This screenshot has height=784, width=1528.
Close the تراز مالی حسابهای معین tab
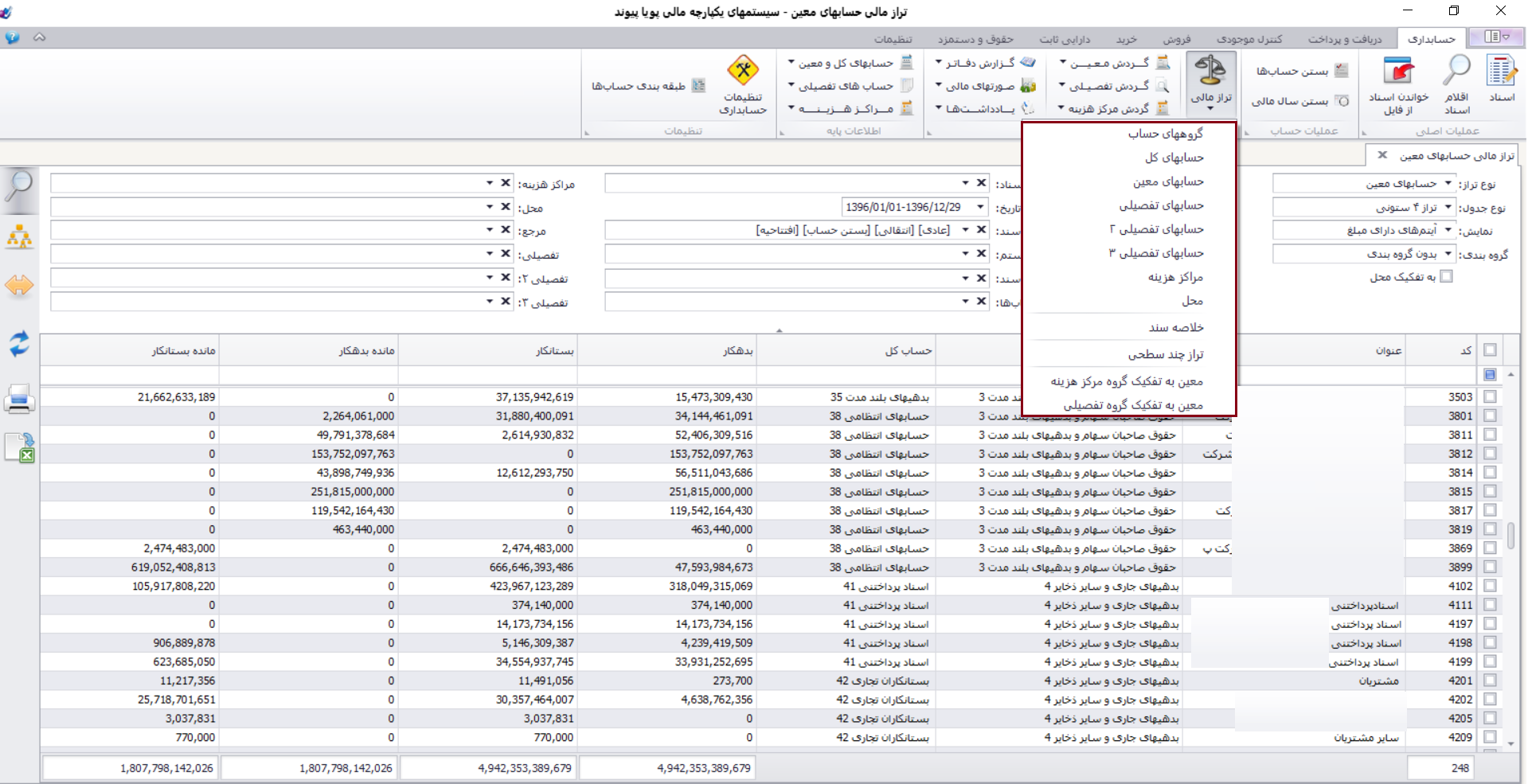pyautogui.click(x=1382, y=155)
